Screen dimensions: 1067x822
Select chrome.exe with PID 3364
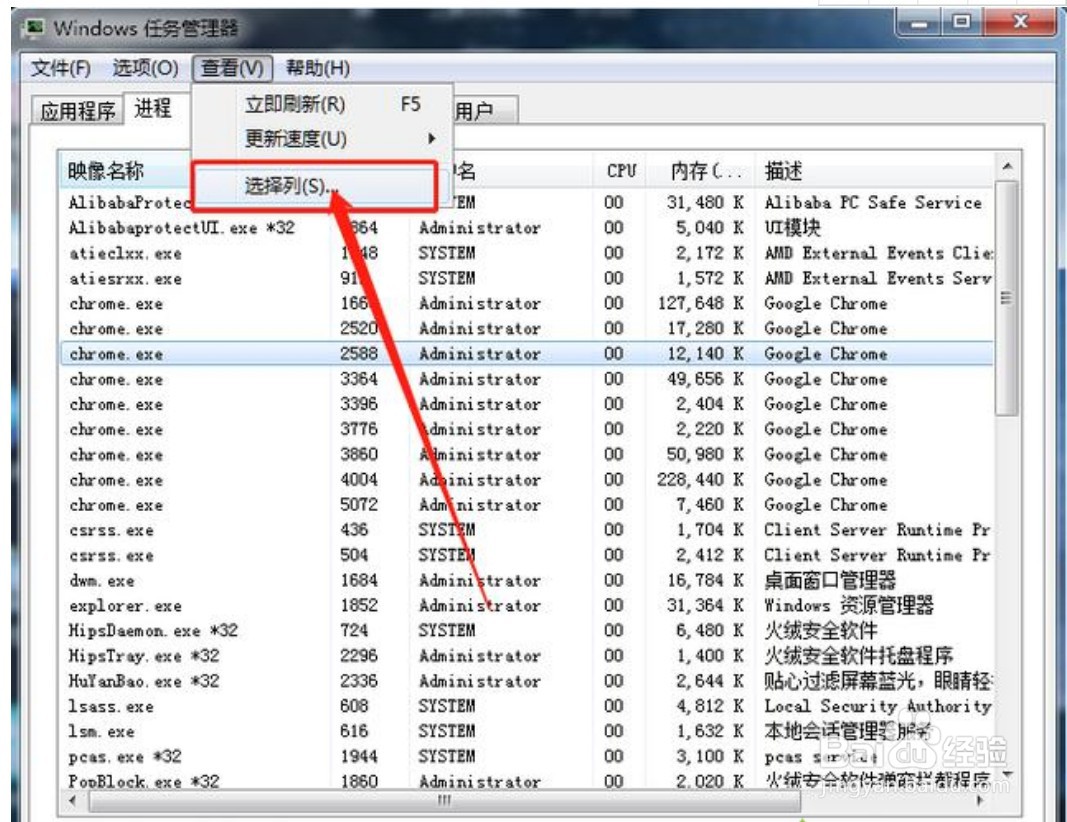(527, 379)
